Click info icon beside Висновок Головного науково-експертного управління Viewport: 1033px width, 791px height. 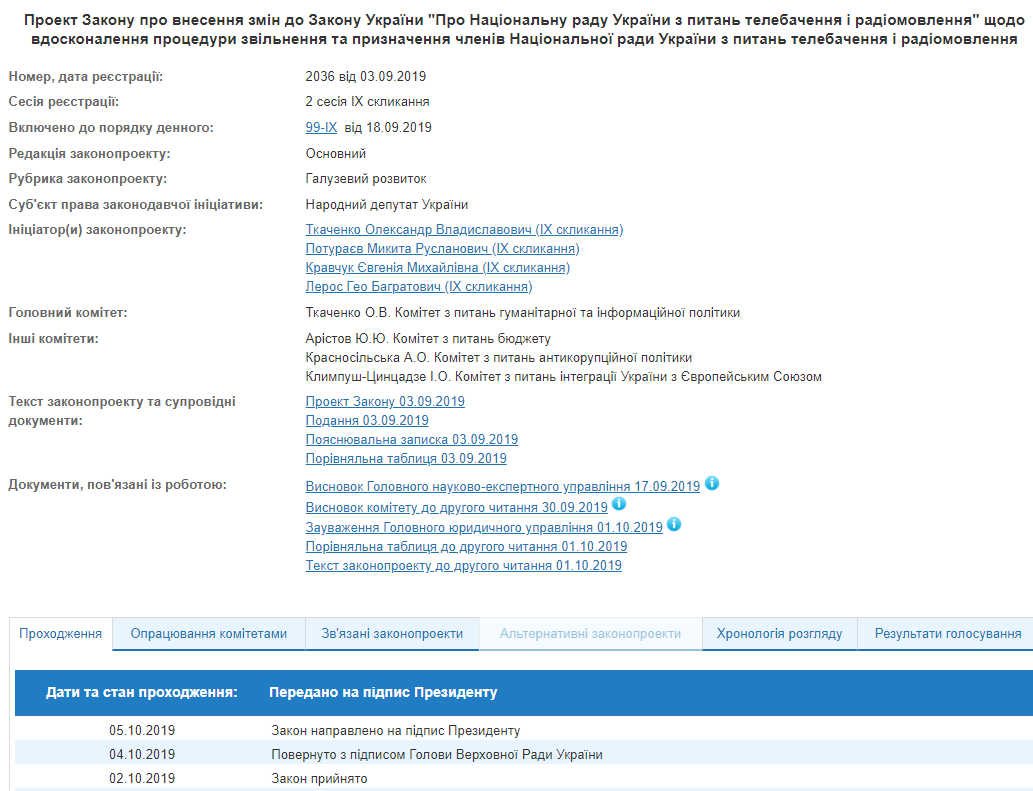[712, 484]
